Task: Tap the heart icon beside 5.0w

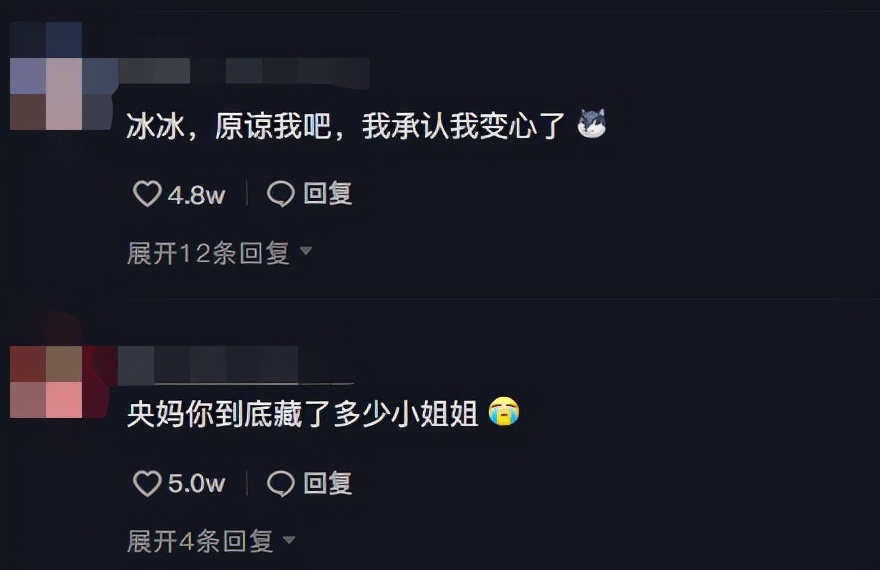Action: click(147, 484)
